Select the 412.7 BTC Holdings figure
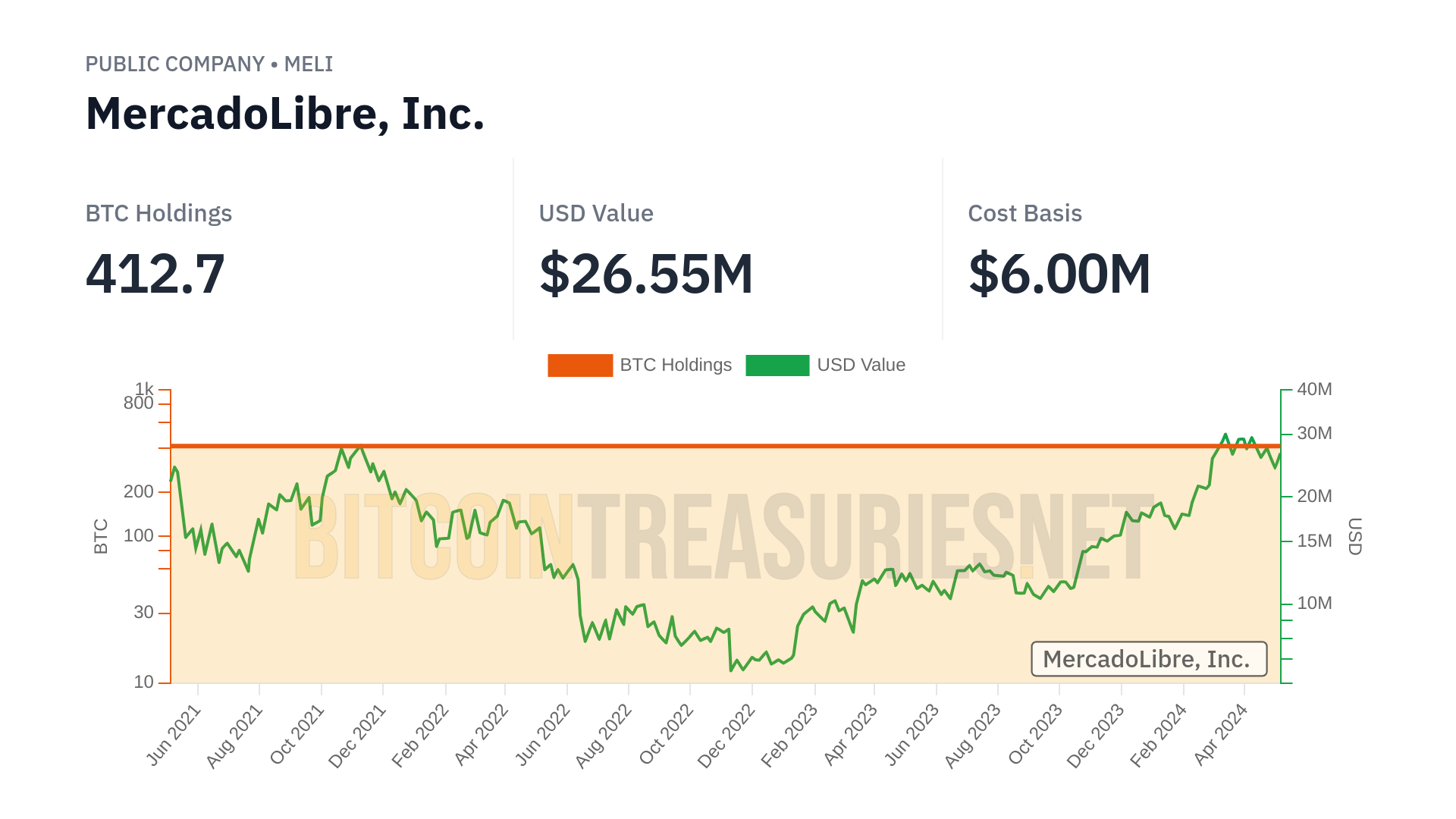Screen dimensions: 1456x819 [155, 274]
